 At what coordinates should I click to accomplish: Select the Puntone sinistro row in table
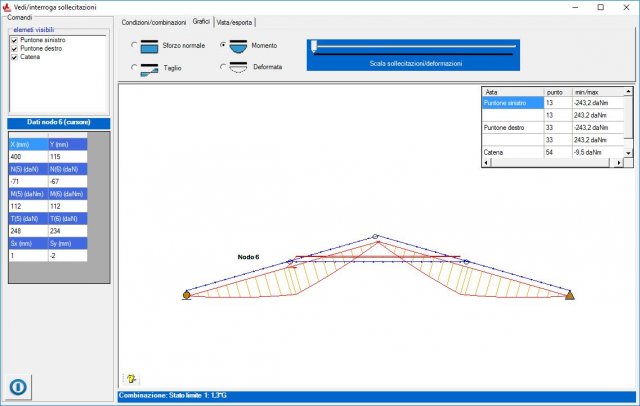coord(513,103)
